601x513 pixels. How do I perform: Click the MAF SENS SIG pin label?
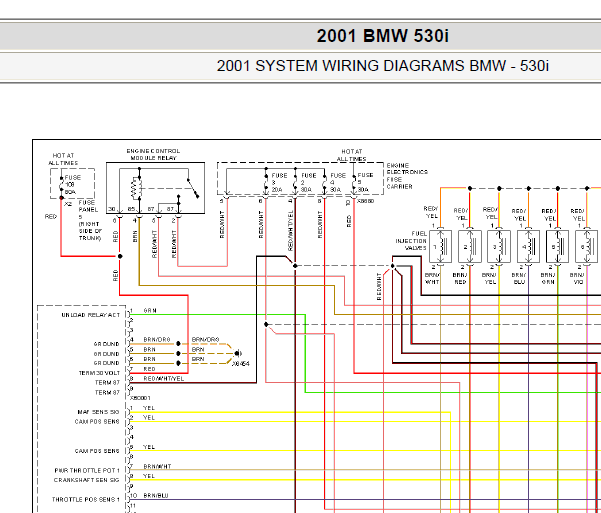click(99, 412)
